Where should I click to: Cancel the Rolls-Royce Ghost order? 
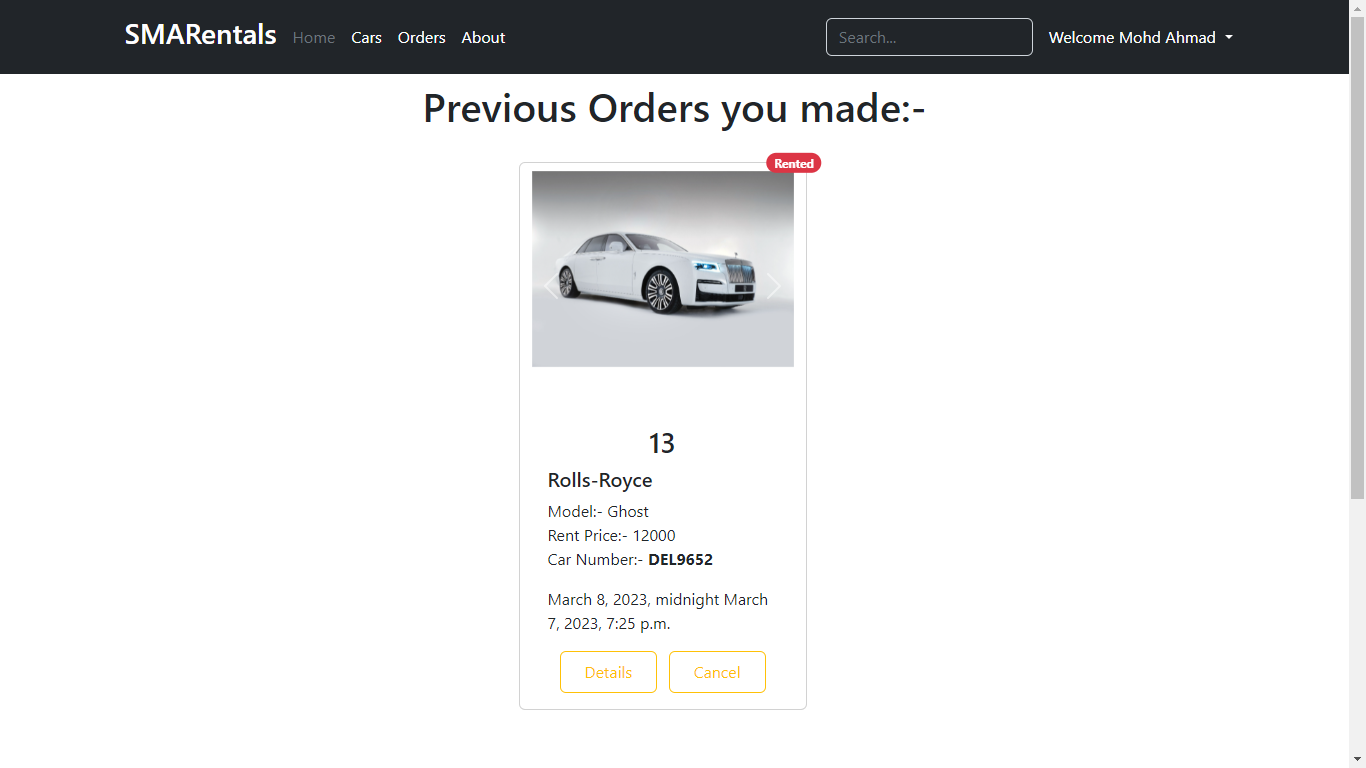pyautogui.click(x=717, y=672)
